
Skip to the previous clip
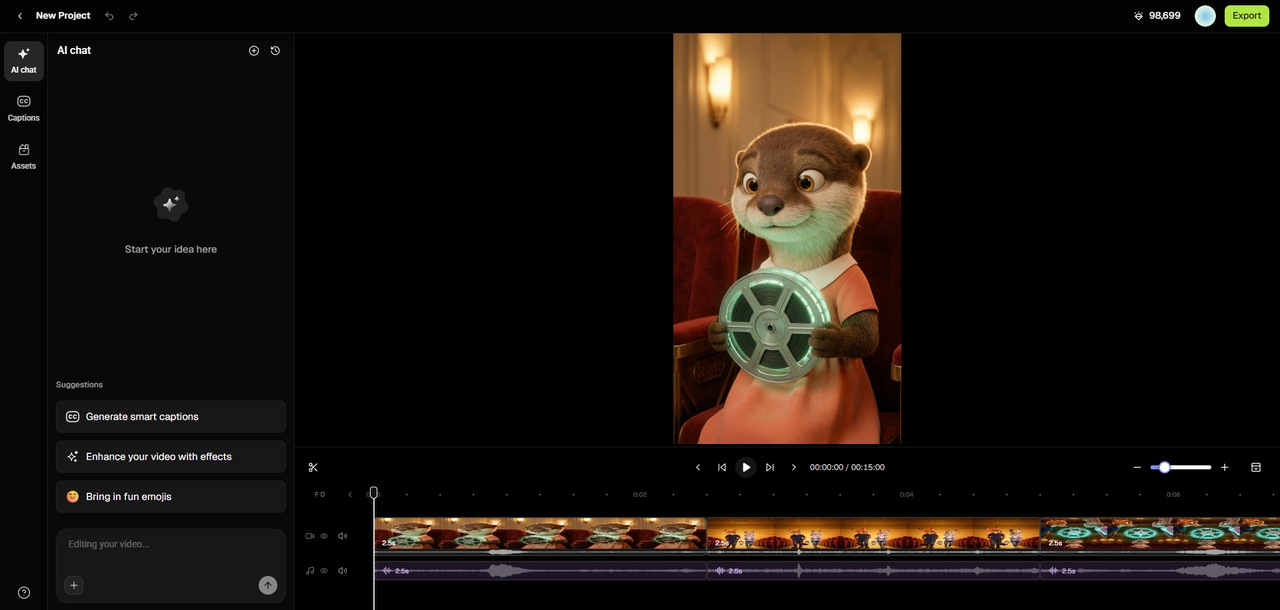pos(722,467)
